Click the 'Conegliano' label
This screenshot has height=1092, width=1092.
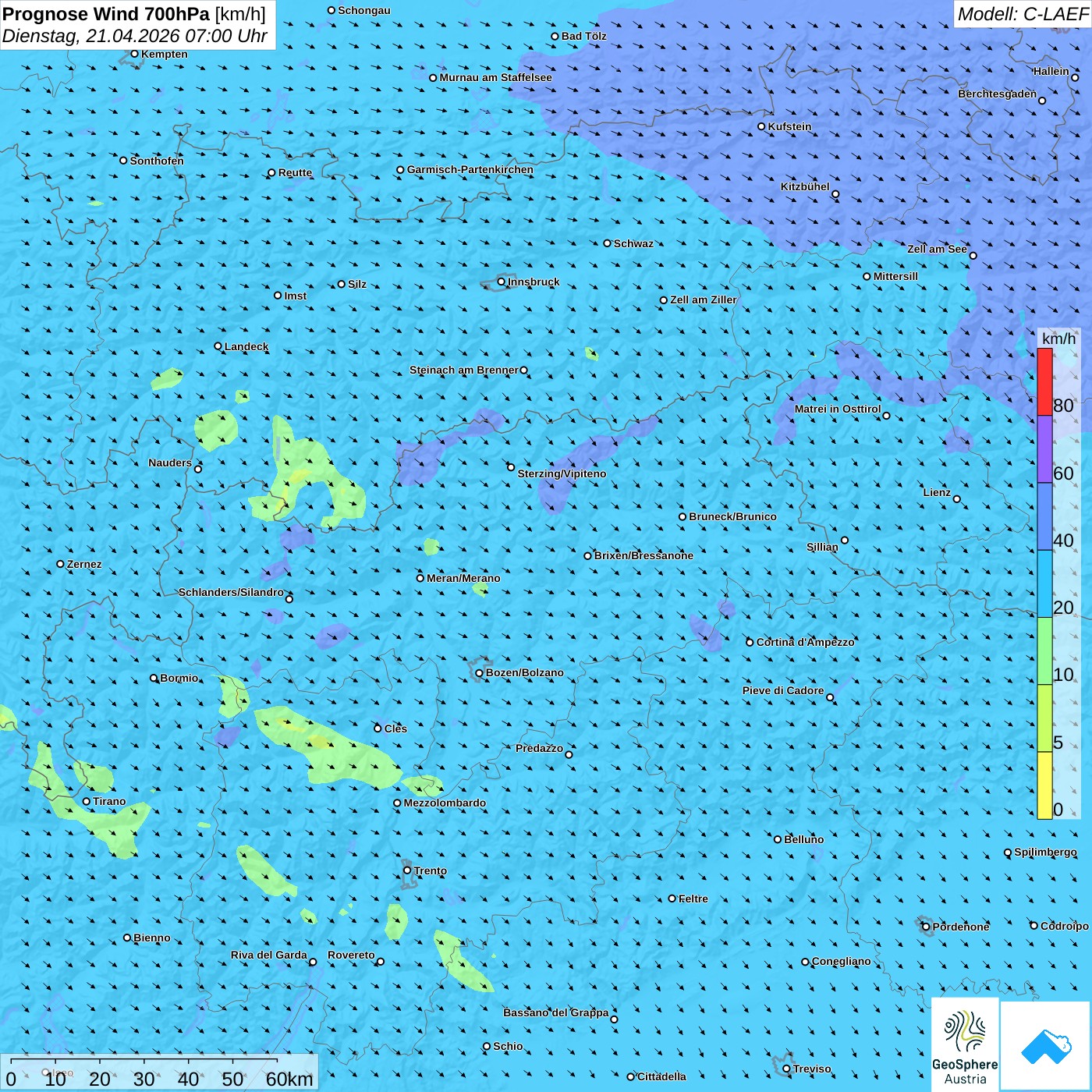point(842,961)
